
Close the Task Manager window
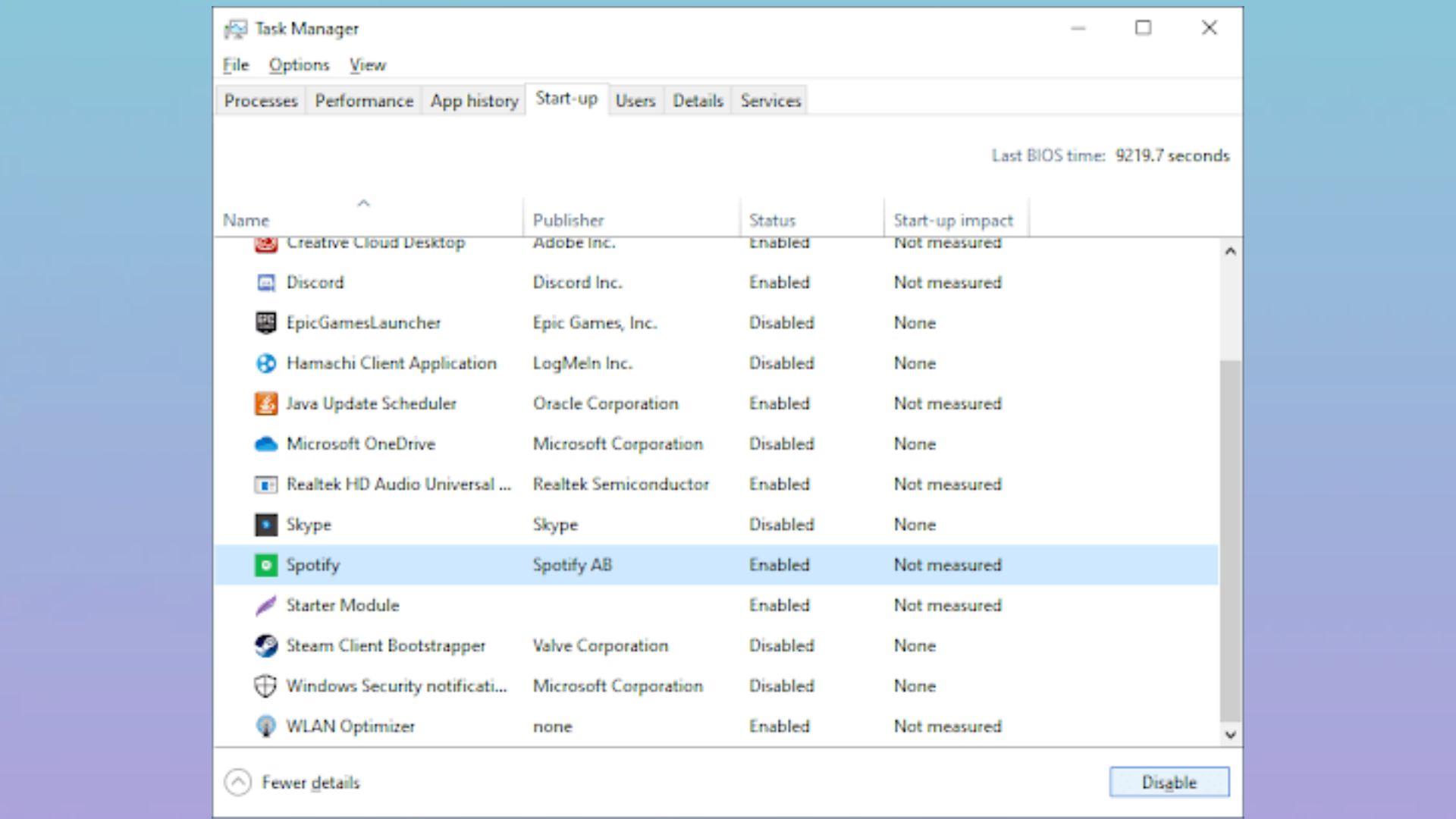coord(1210,28)
